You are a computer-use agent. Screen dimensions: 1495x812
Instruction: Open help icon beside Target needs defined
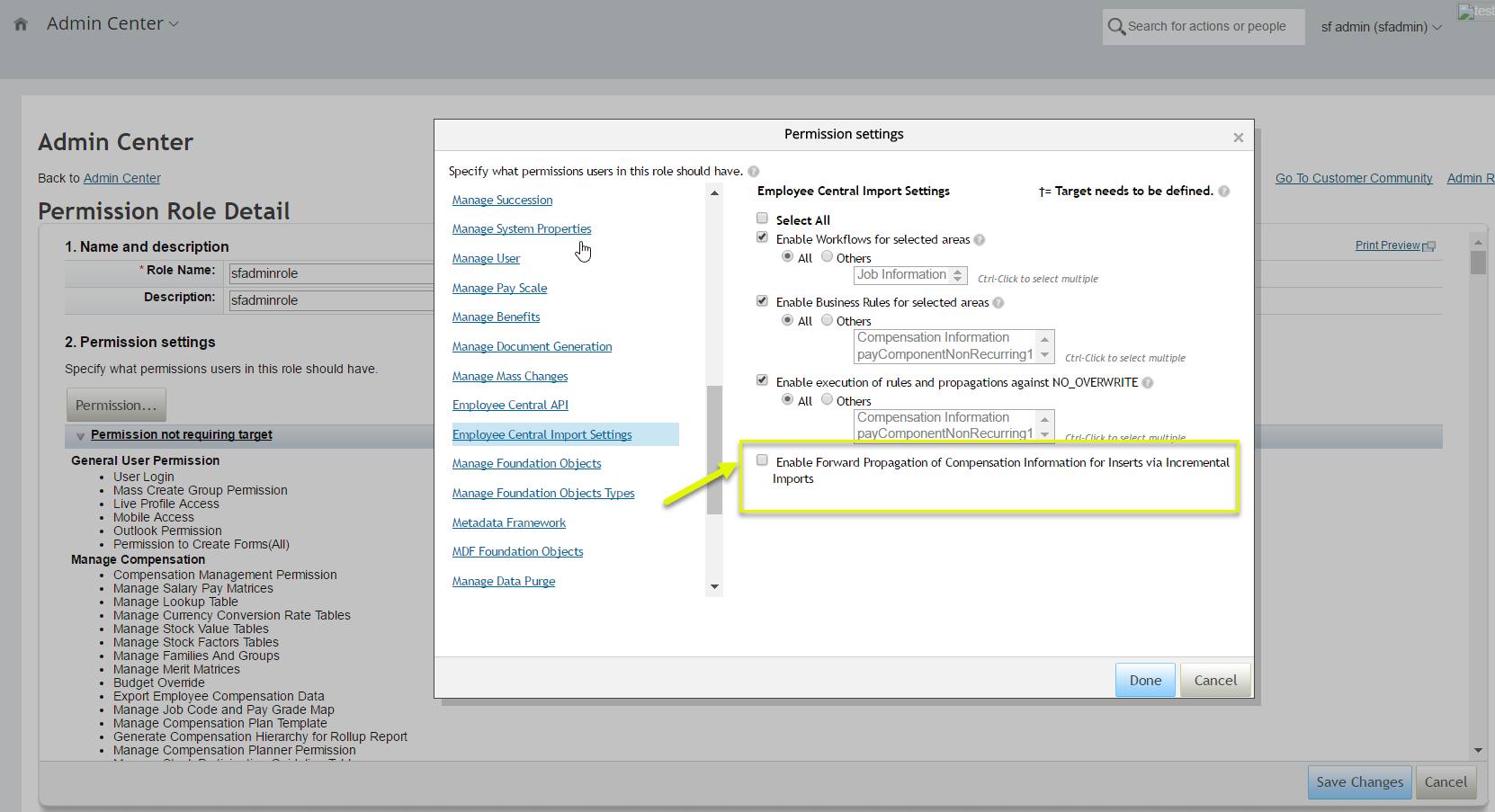pyautogui.click(x=1224, y=192)
